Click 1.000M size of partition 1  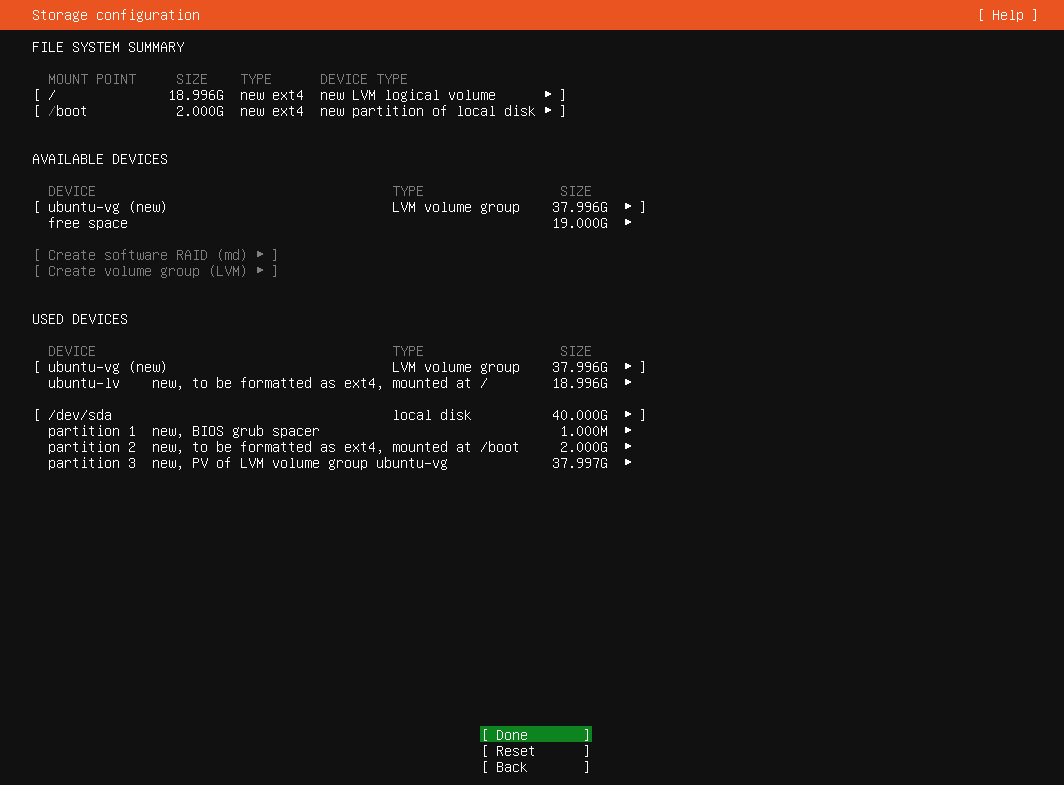click(x=584, y=431)
